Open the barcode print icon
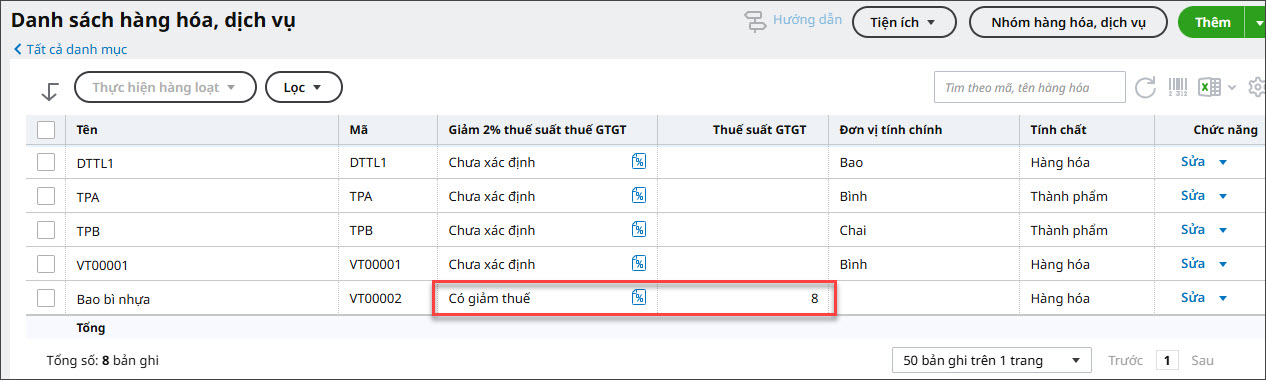This screenshot has width=1266, height=380. click(x=1179, y=87)
